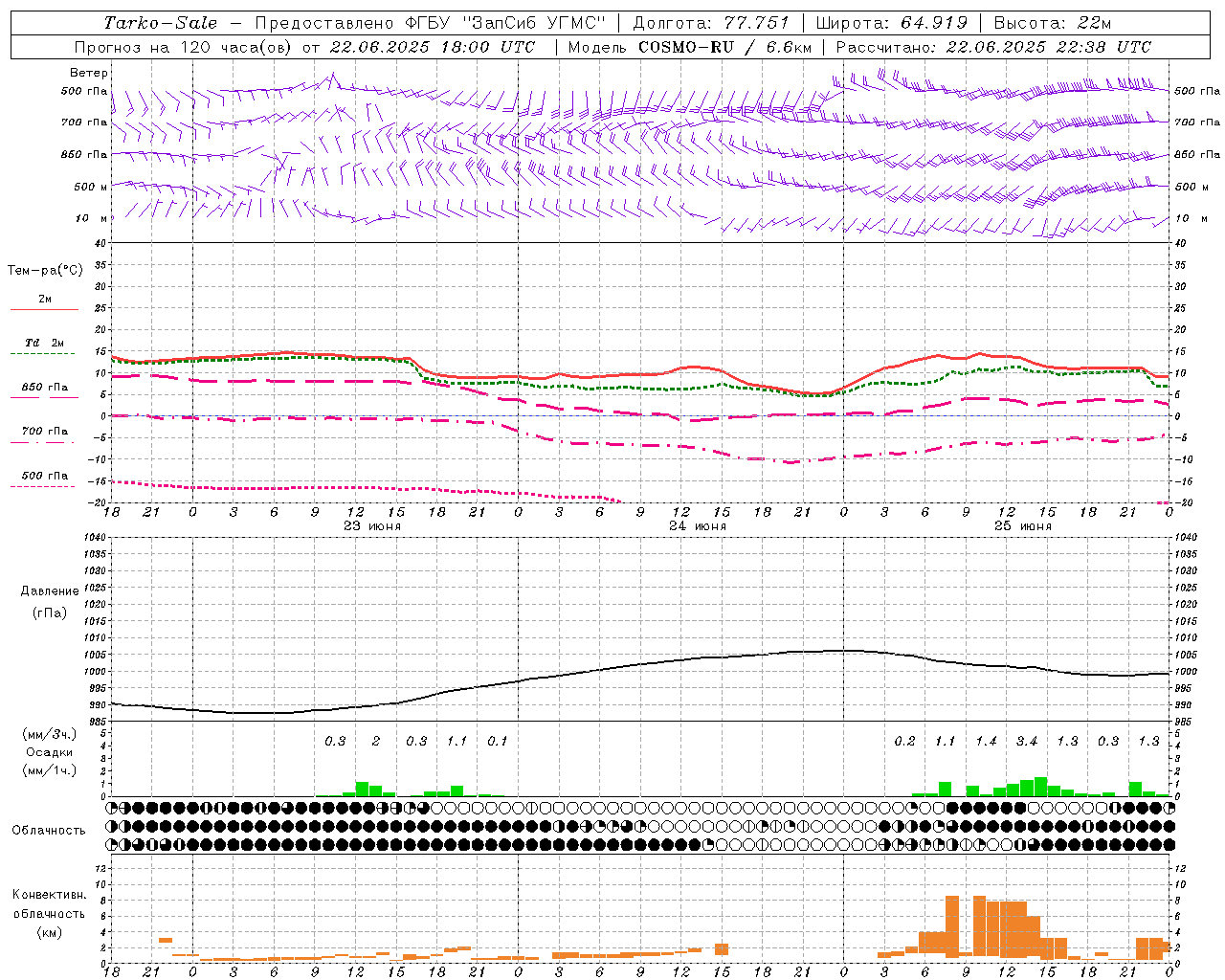Viewport: 1225px width, 980px height.
Task: Click left "850 гПа" wind level label
Action: 84,154
